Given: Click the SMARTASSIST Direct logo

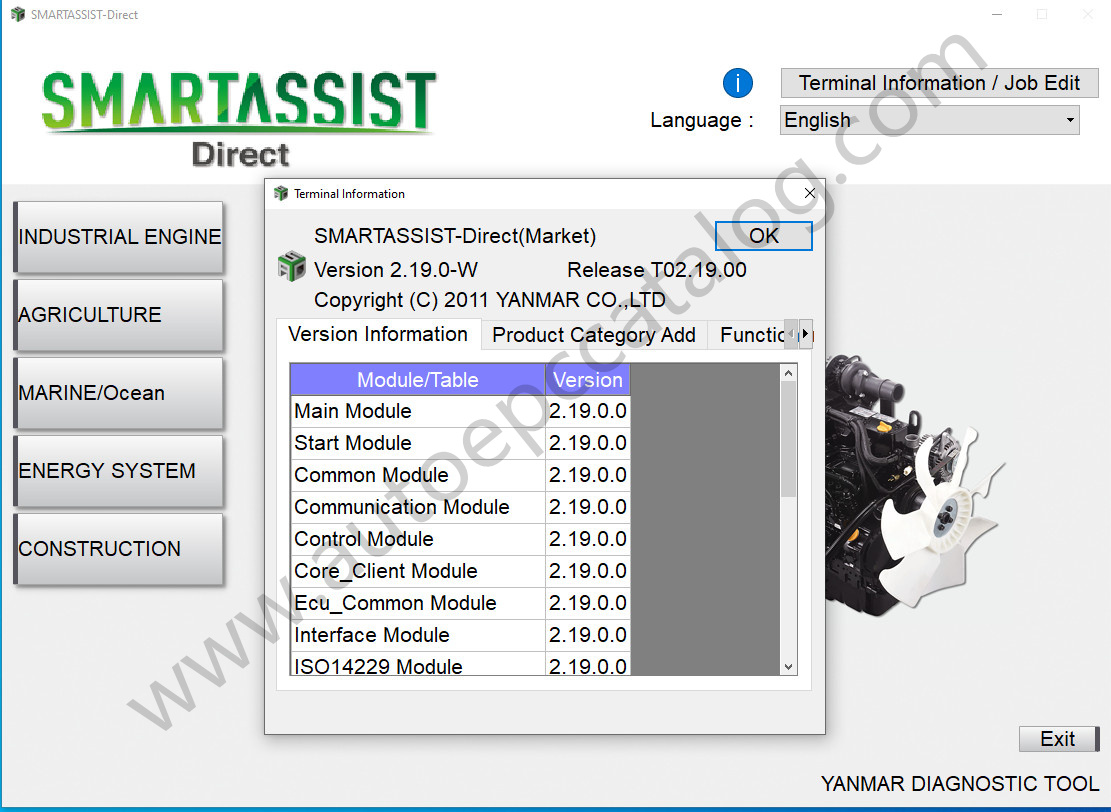Looking at the screenshot, I should tap(239, 118).
